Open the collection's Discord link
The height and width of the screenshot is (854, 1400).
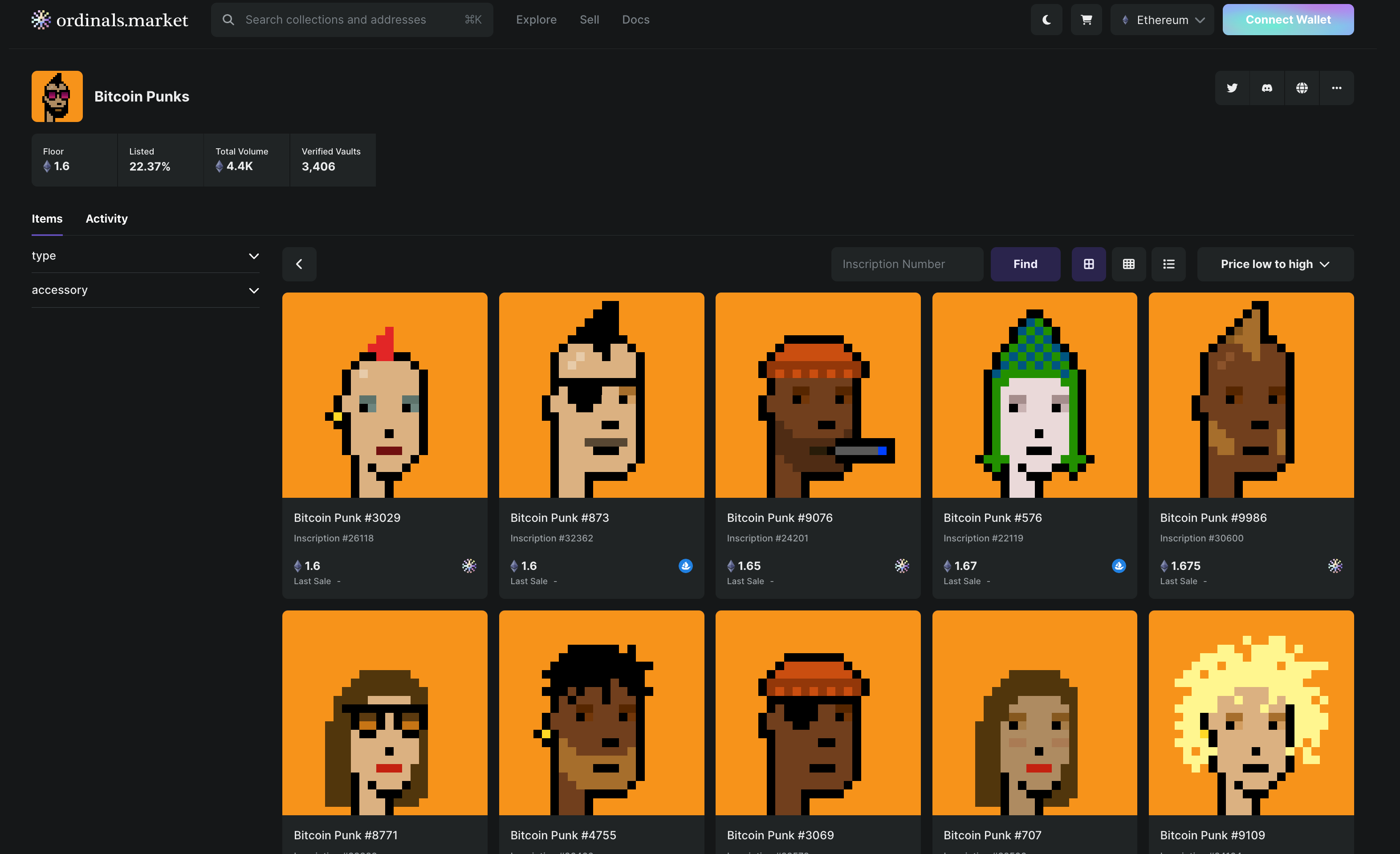(1266, 88)
